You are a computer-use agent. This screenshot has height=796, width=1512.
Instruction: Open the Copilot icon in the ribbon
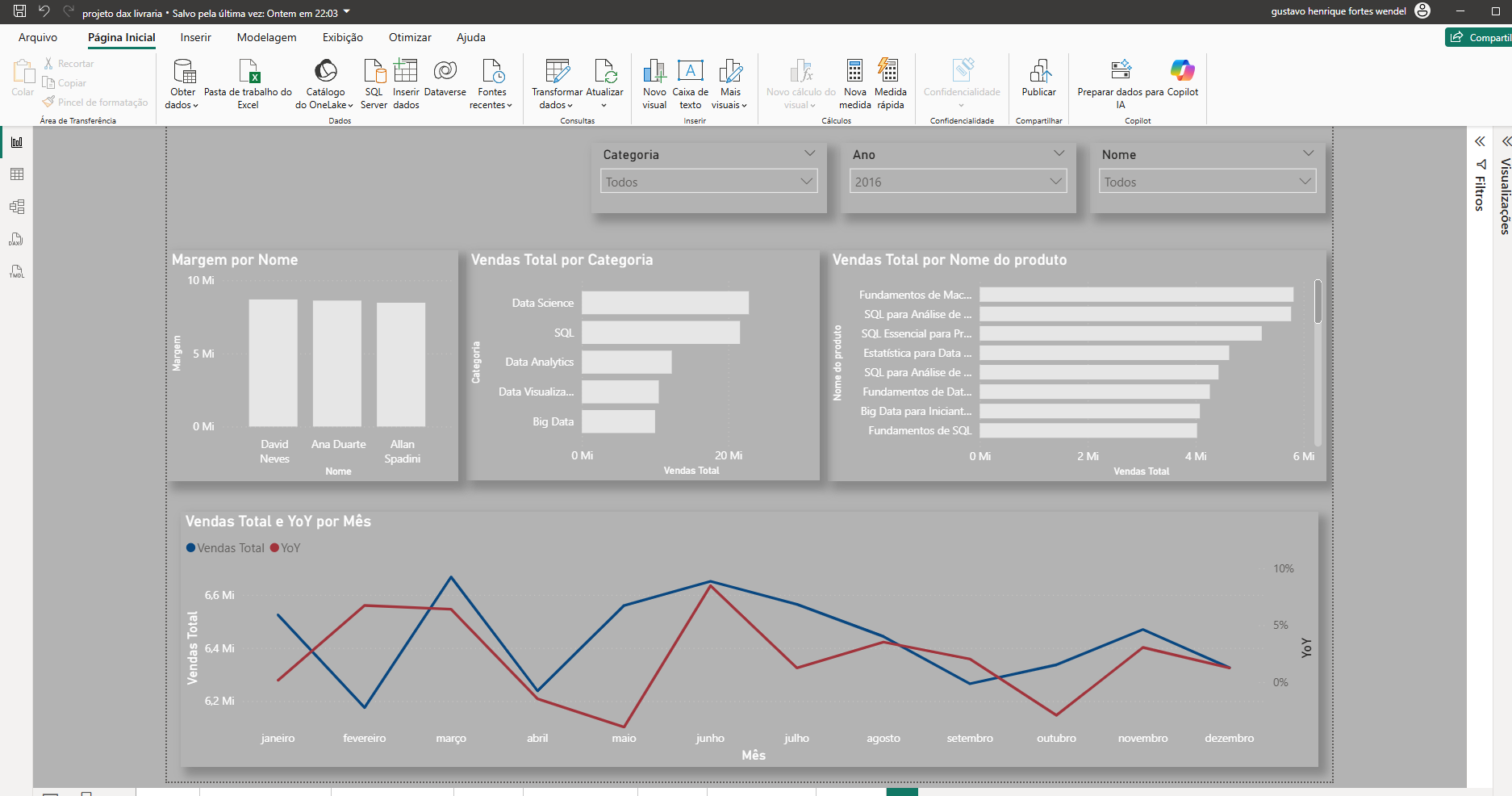coord(1183,71)
